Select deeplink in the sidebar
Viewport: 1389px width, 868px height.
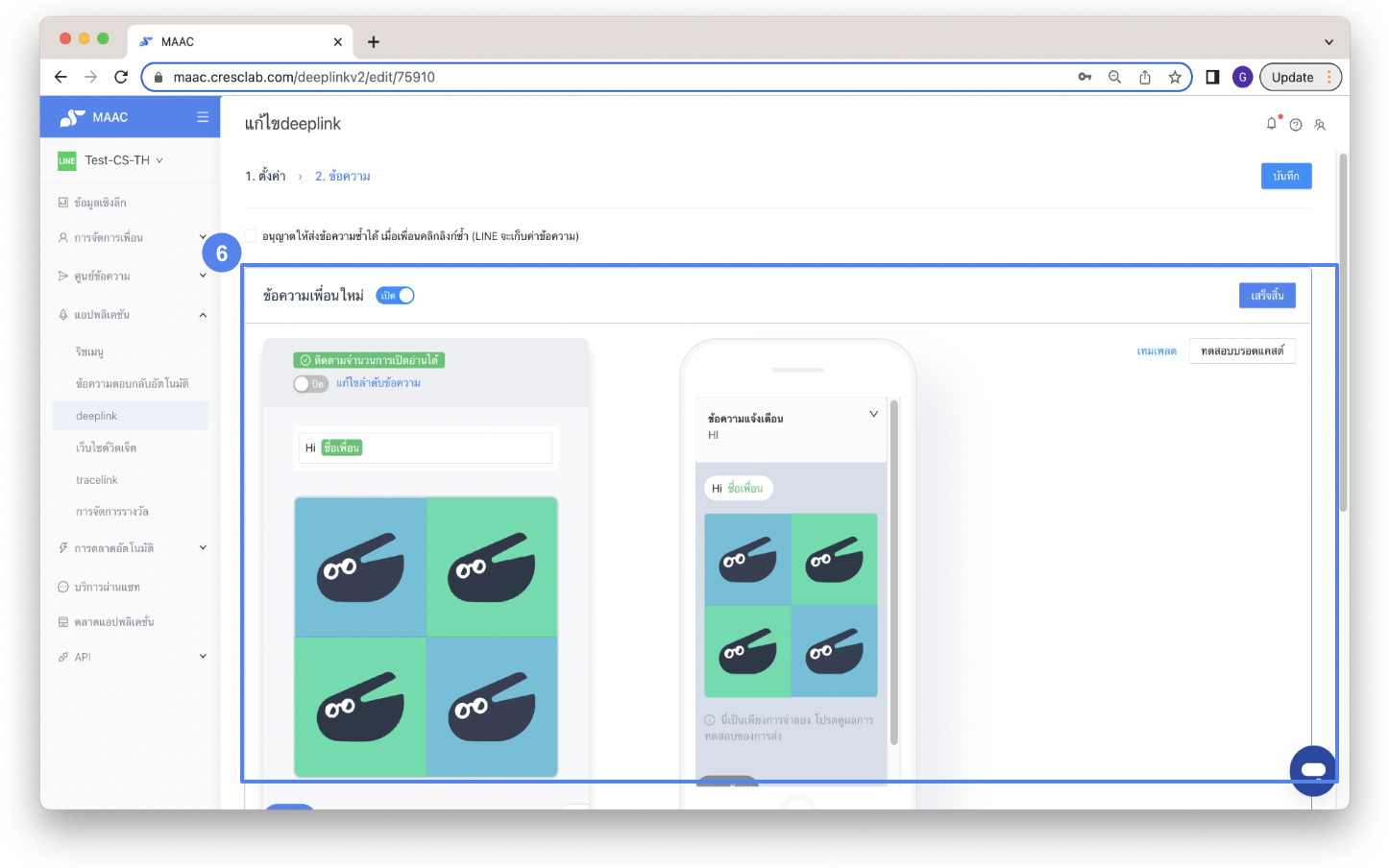[97, 416]
